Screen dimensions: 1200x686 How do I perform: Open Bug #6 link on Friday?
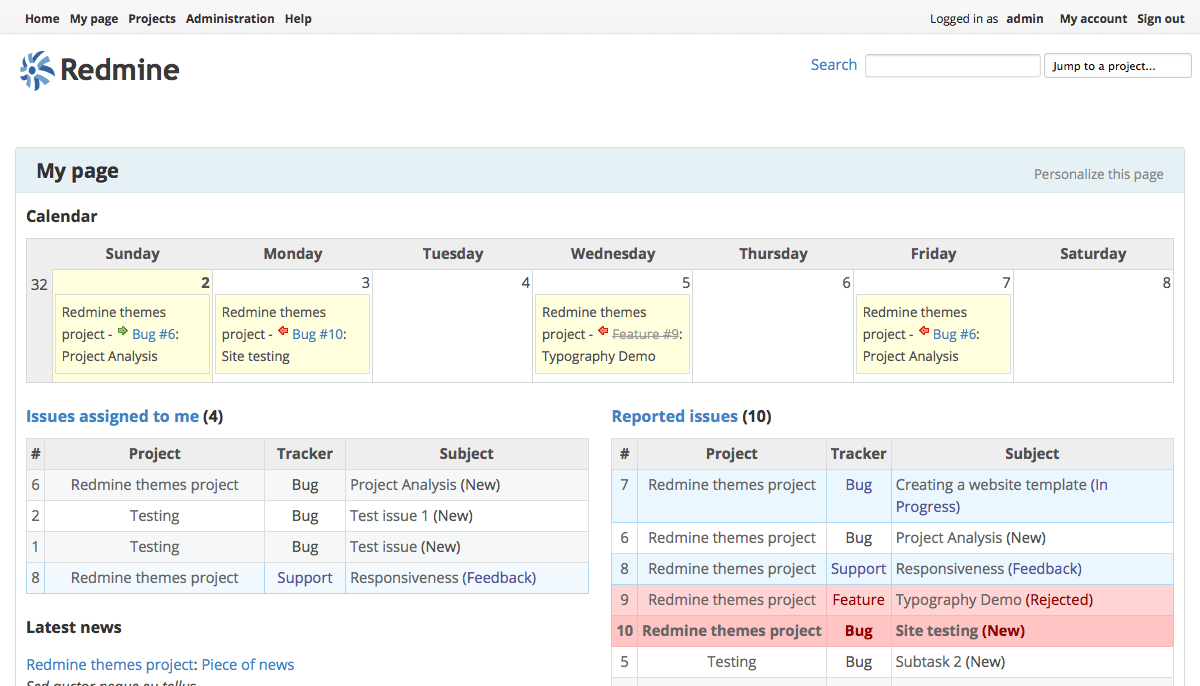[955, 334]
